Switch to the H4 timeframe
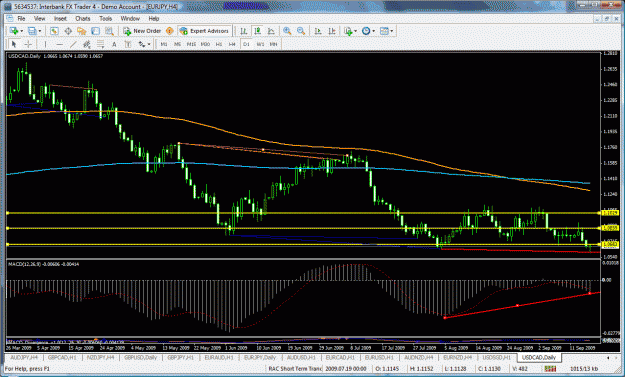 [x=232, y=44]
